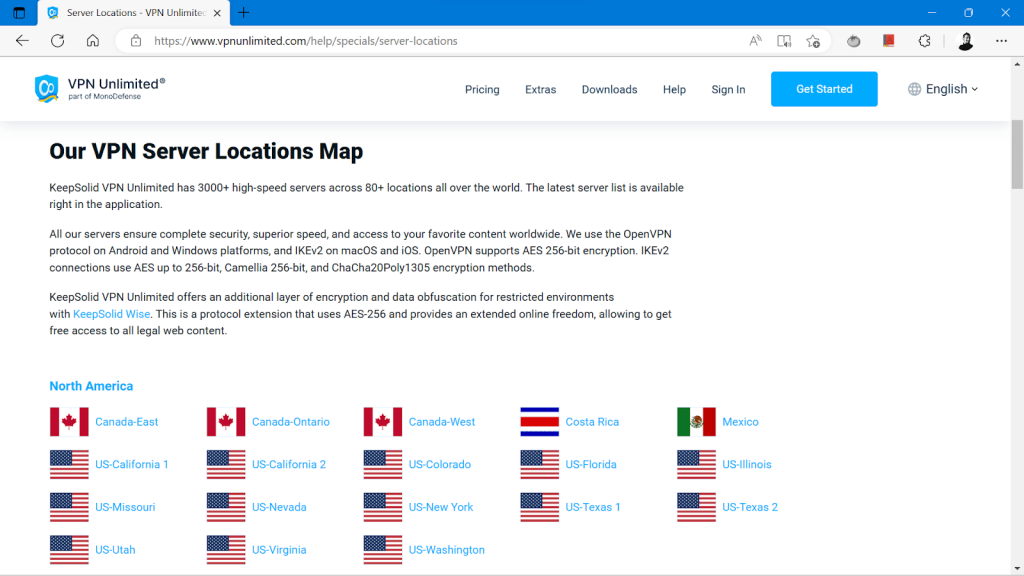Reload the page with refresh icon
This screenshot has height=576, width=1024.
(x=57, y=40)
